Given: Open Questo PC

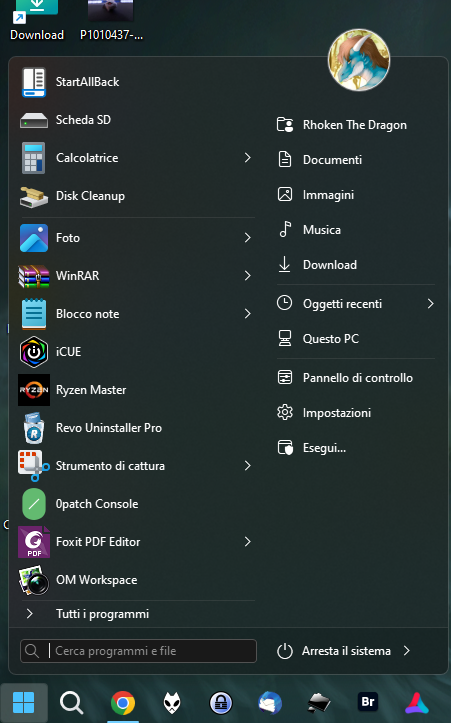Looking at the screenshot, I should tap(355, 339).
